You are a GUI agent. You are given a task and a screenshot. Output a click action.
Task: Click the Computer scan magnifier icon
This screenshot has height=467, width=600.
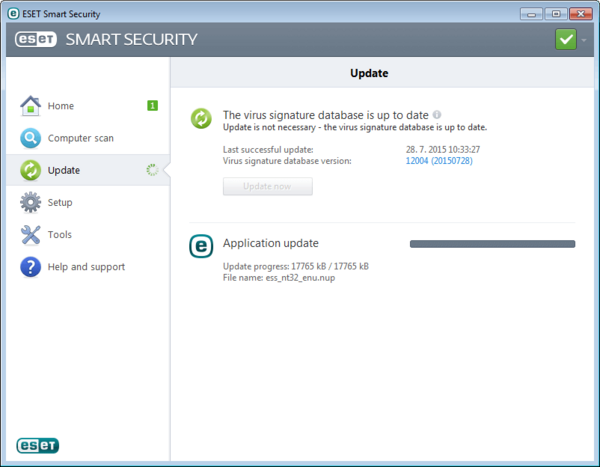point(30,138)
